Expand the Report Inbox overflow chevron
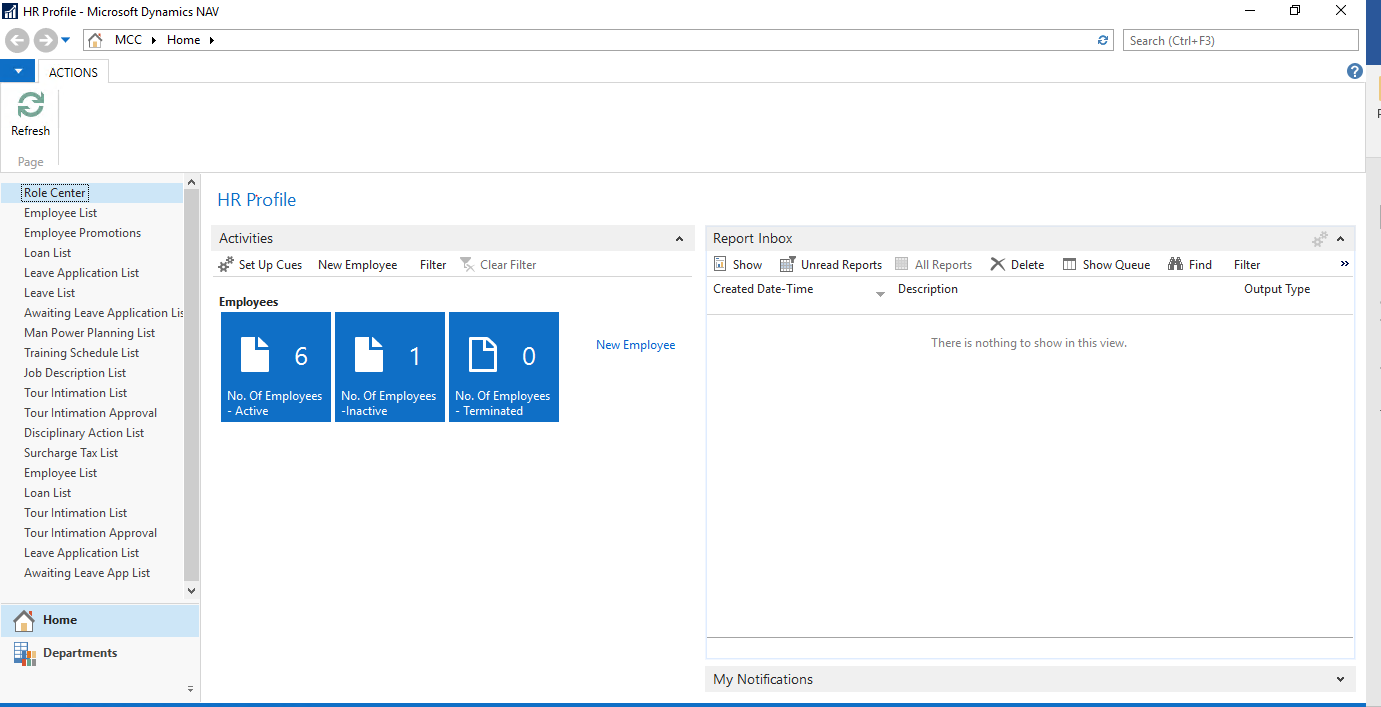Screen dimensions: 1381x707 point(1344,264)
